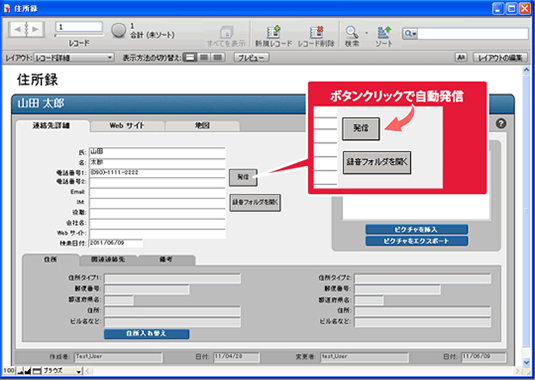Click the 会社名 field

[157, 224]
